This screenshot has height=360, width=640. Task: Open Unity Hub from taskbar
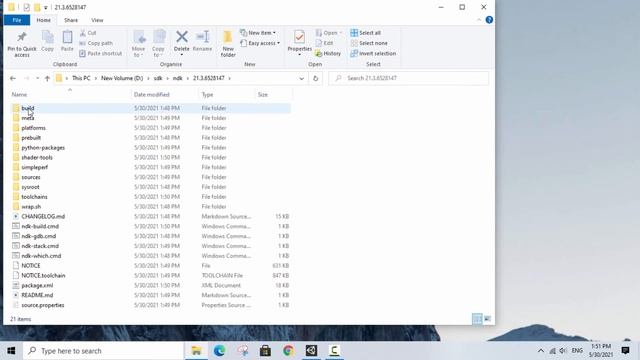(x=311, y=351)
